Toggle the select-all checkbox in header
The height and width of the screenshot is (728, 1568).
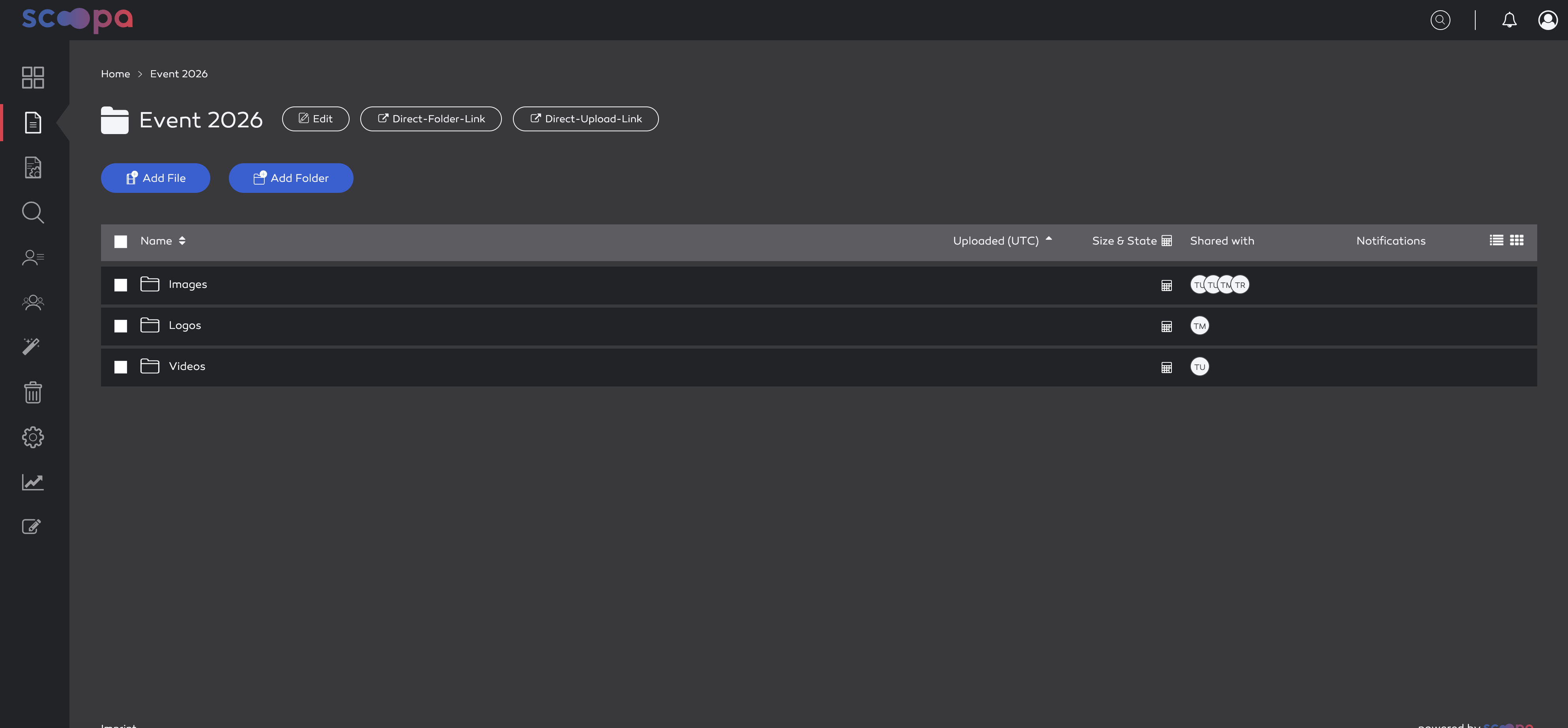click(x=120, y=241)
